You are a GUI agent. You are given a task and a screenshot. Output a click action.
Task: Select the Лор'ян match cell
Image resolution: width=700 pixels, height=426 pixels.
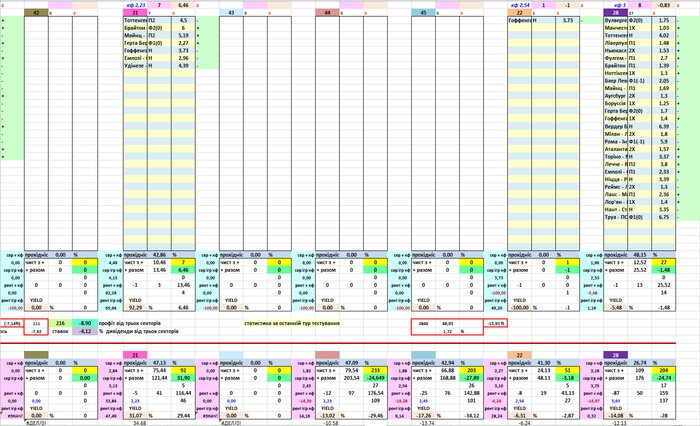click(616, 202)
